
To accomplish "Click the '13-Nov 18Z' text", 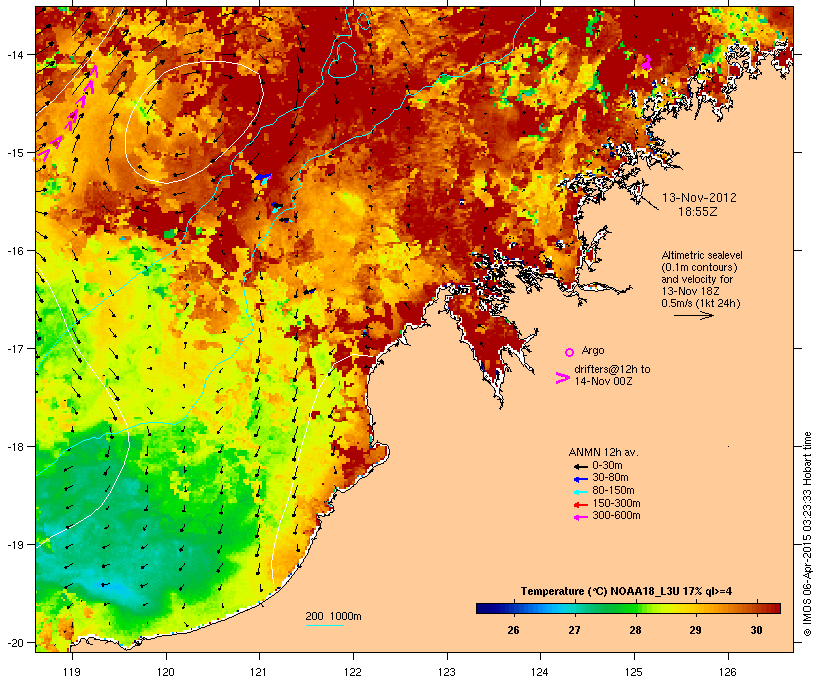I will (690, 291).
